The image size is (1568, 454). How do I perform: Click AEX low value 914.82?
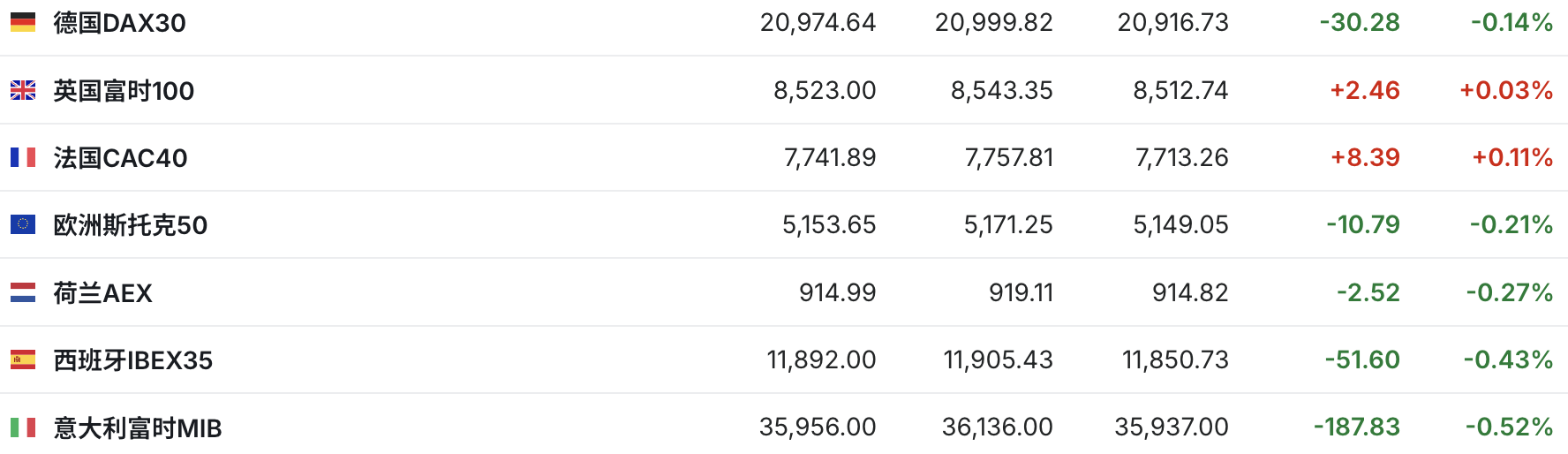coord(1189,292)
